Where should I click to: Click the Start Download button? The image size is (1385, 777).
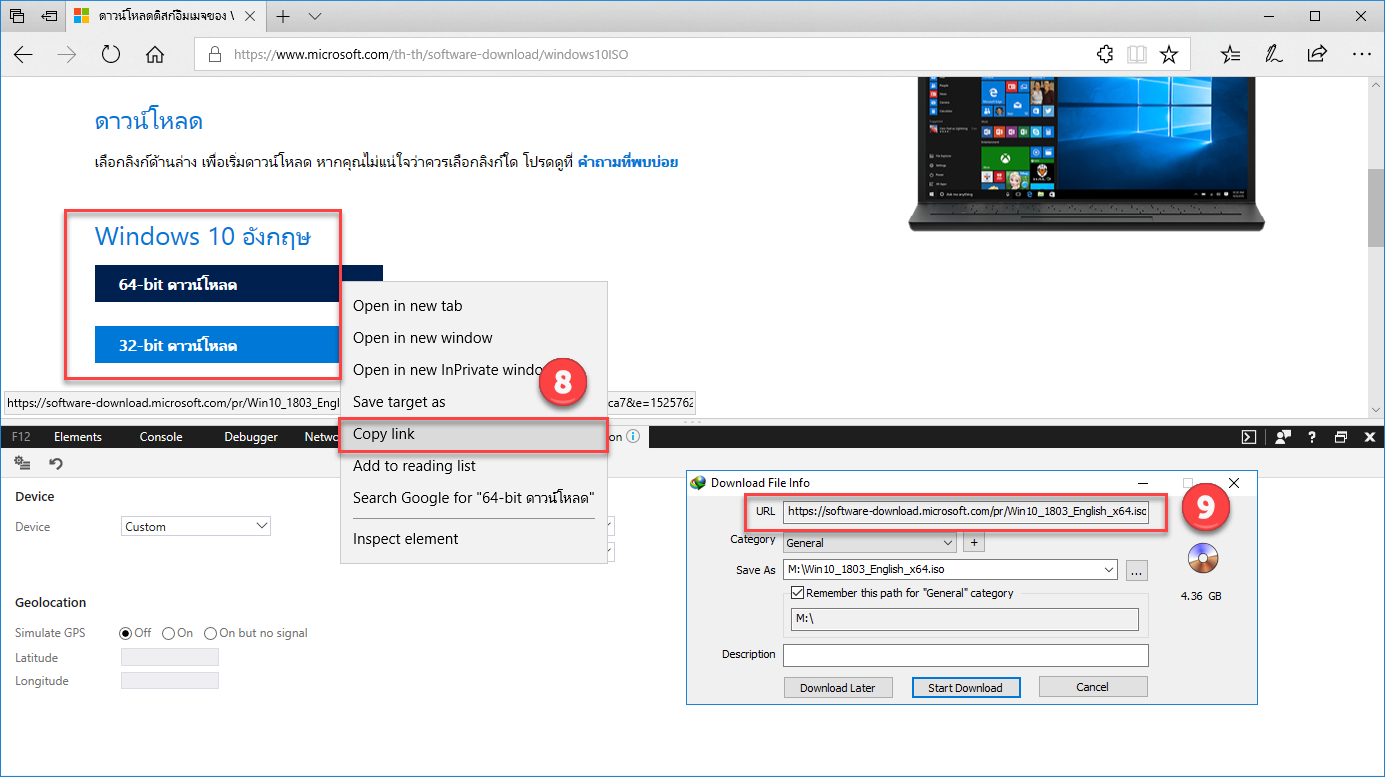tap(965, 688)
